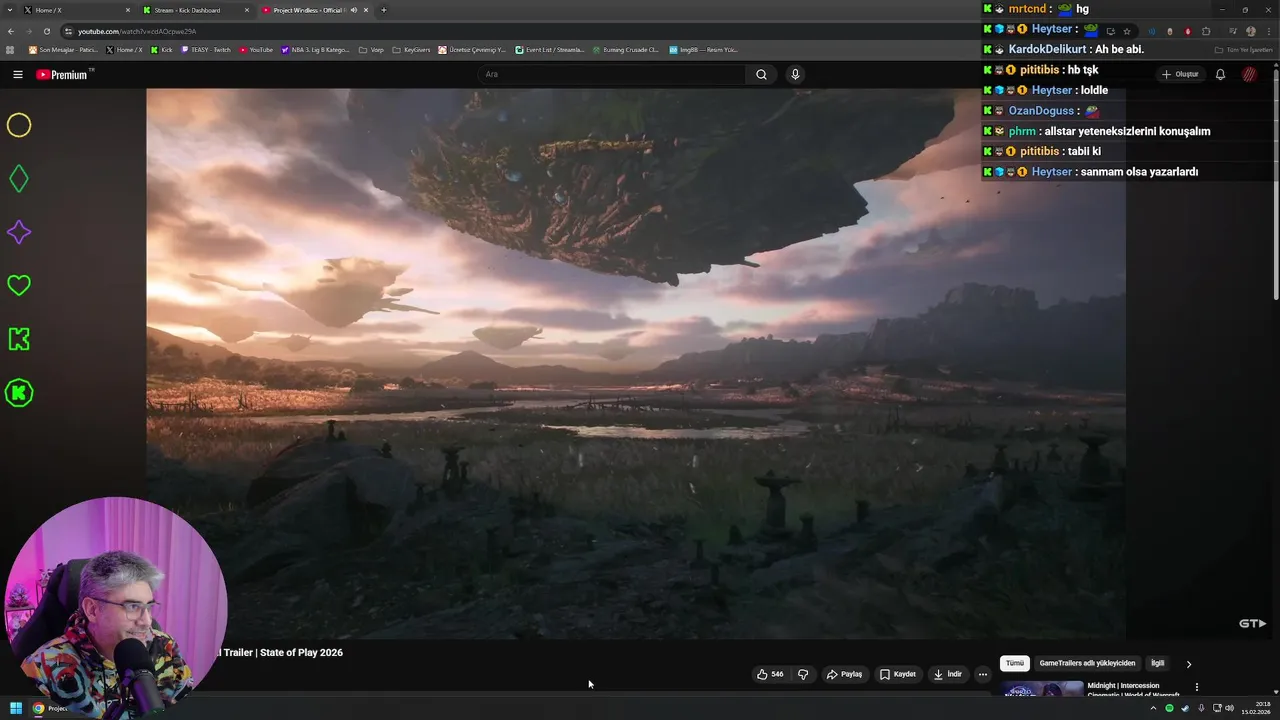Expand the KeyGivers bookmark folder
Screen dimensions: 1280x720
tap(411, 49)
